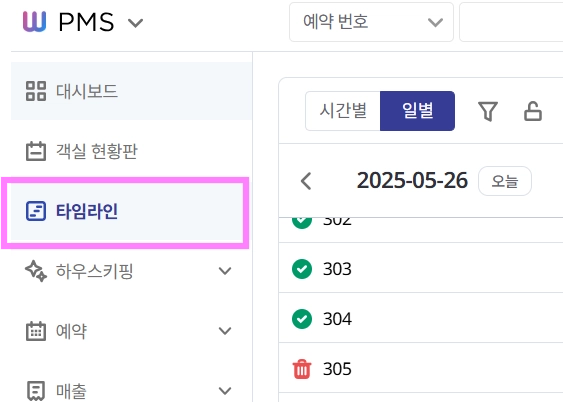Image resolution: width=563 pixels, height=402 pixels.
Task: Select the 일별 view toggle
Action: click(418, 111)
